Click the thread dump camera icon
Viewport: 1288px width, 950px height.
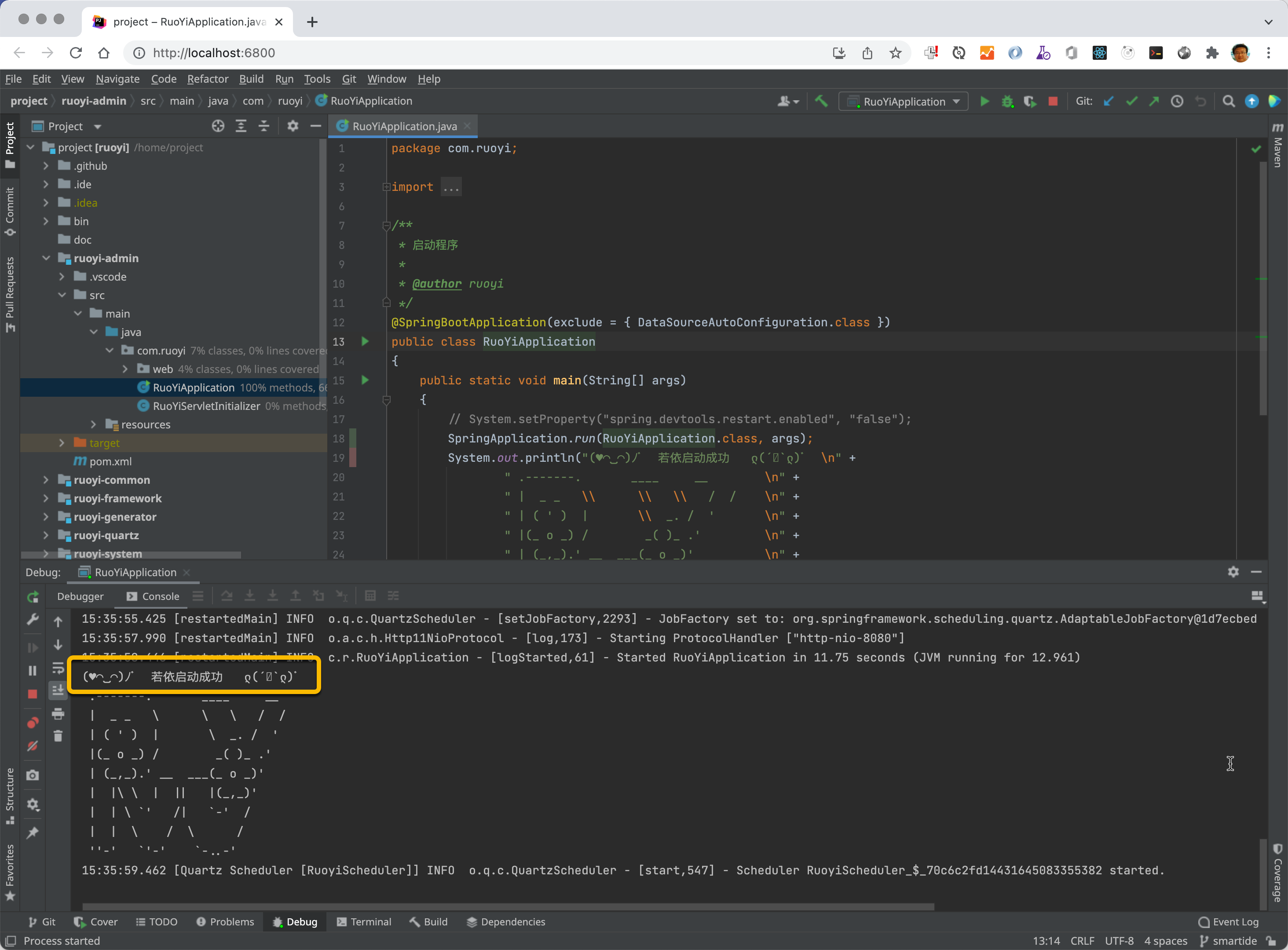tap(33, 775)
